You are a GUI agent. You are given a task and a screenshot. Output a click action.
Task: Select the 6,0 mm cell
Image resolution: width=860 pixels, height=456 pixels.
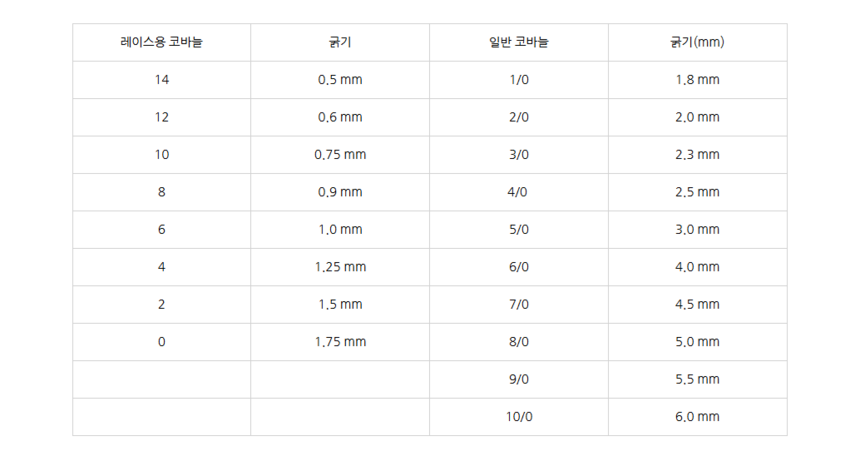coord(697,417)
